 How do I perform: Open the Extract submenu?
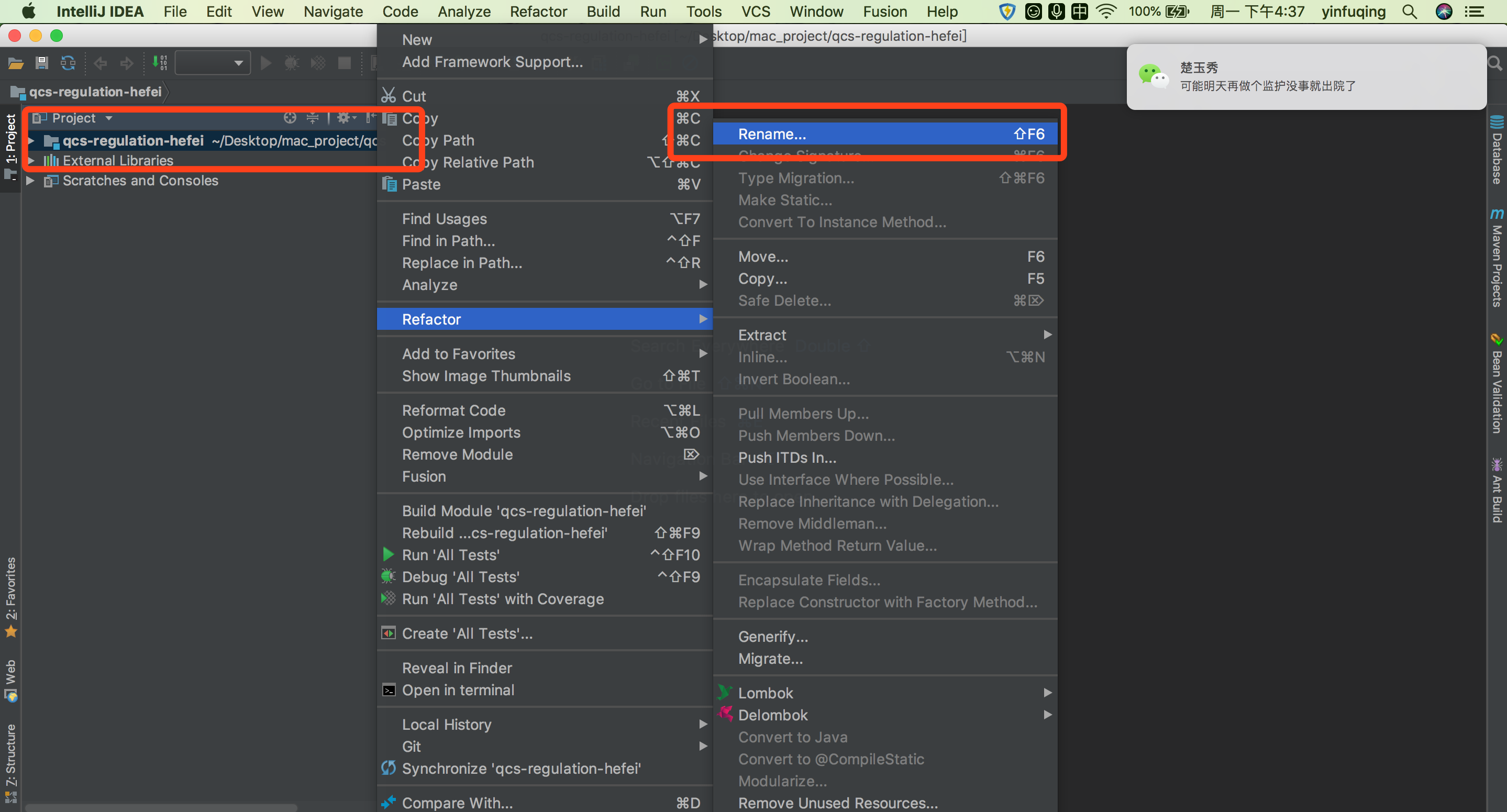(885, 335)
